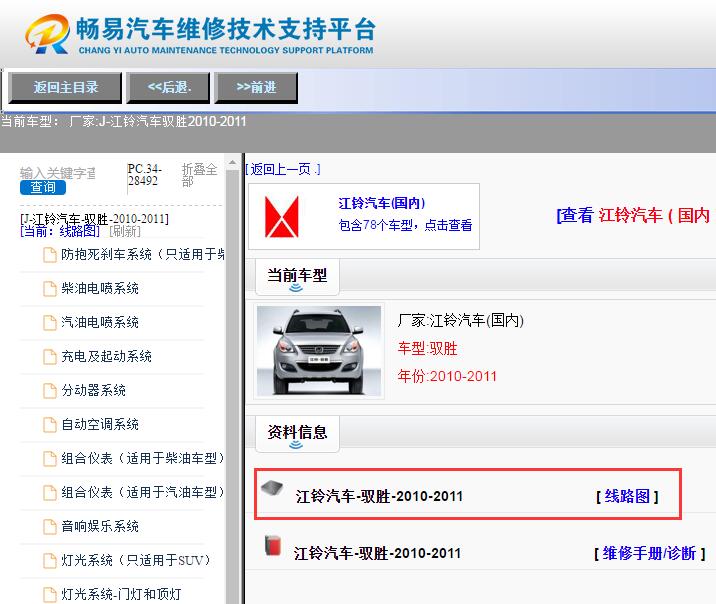Click document icon next to 防抱死刹车系统

click(49, 255)
